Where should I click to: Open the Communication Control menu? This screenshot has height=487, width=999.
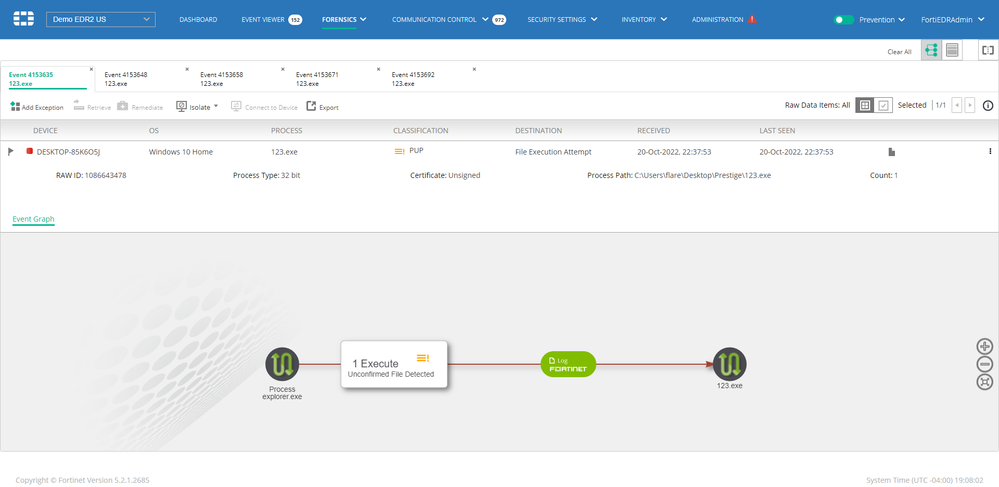(x=434, y=20)
